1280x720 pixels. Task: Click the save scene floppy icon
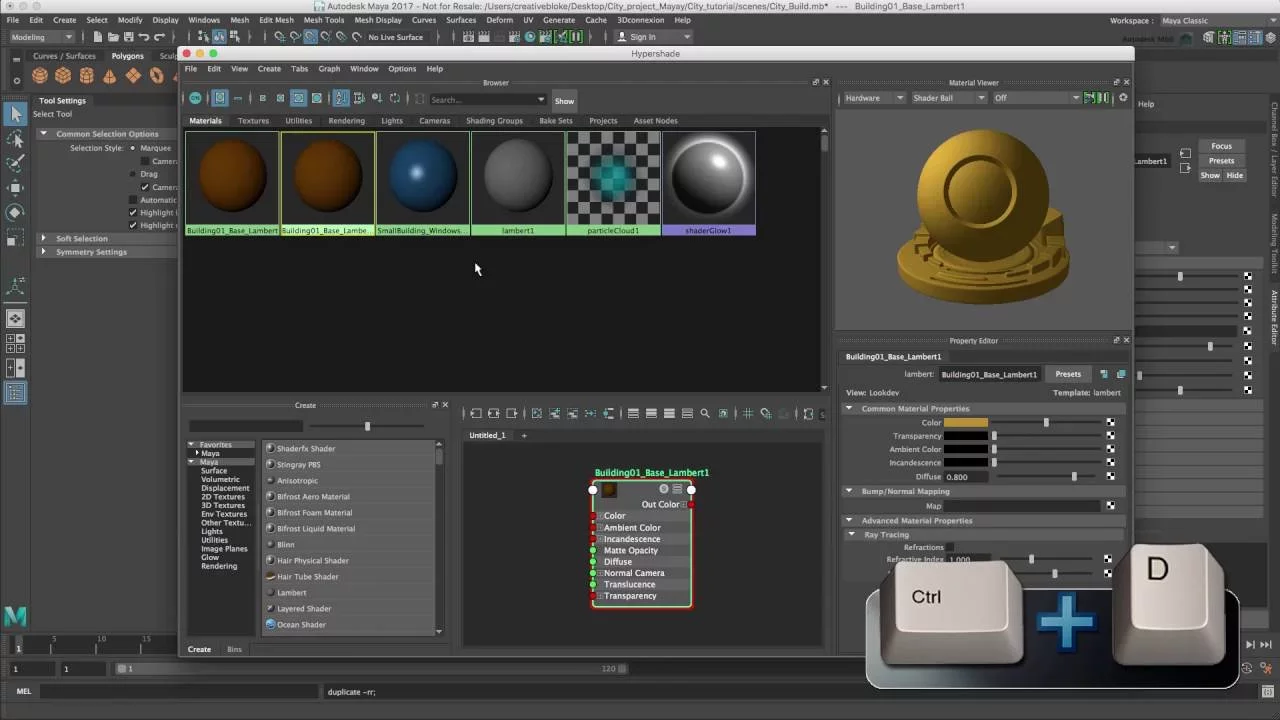click(x=128, y=37)
